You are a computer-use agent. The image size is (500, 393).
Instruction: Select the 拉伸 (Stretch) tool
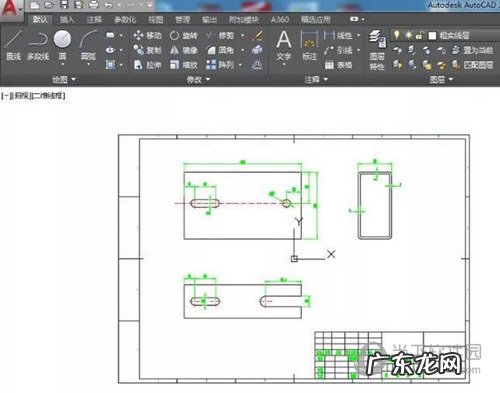point(147,65)
